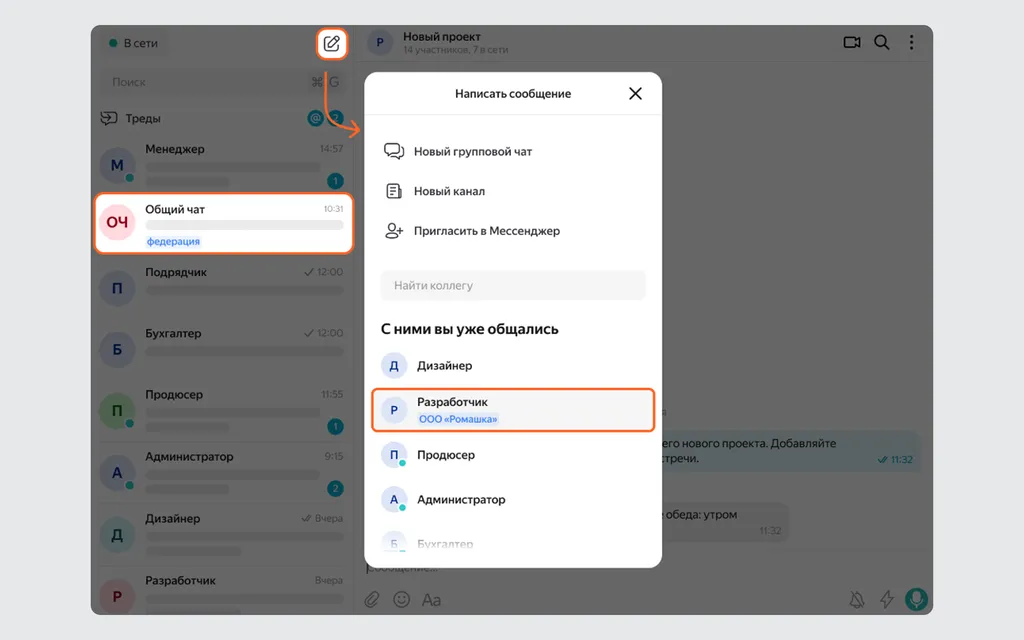
Task: Click the Найти коллегу search field
Action: (513, 285)
